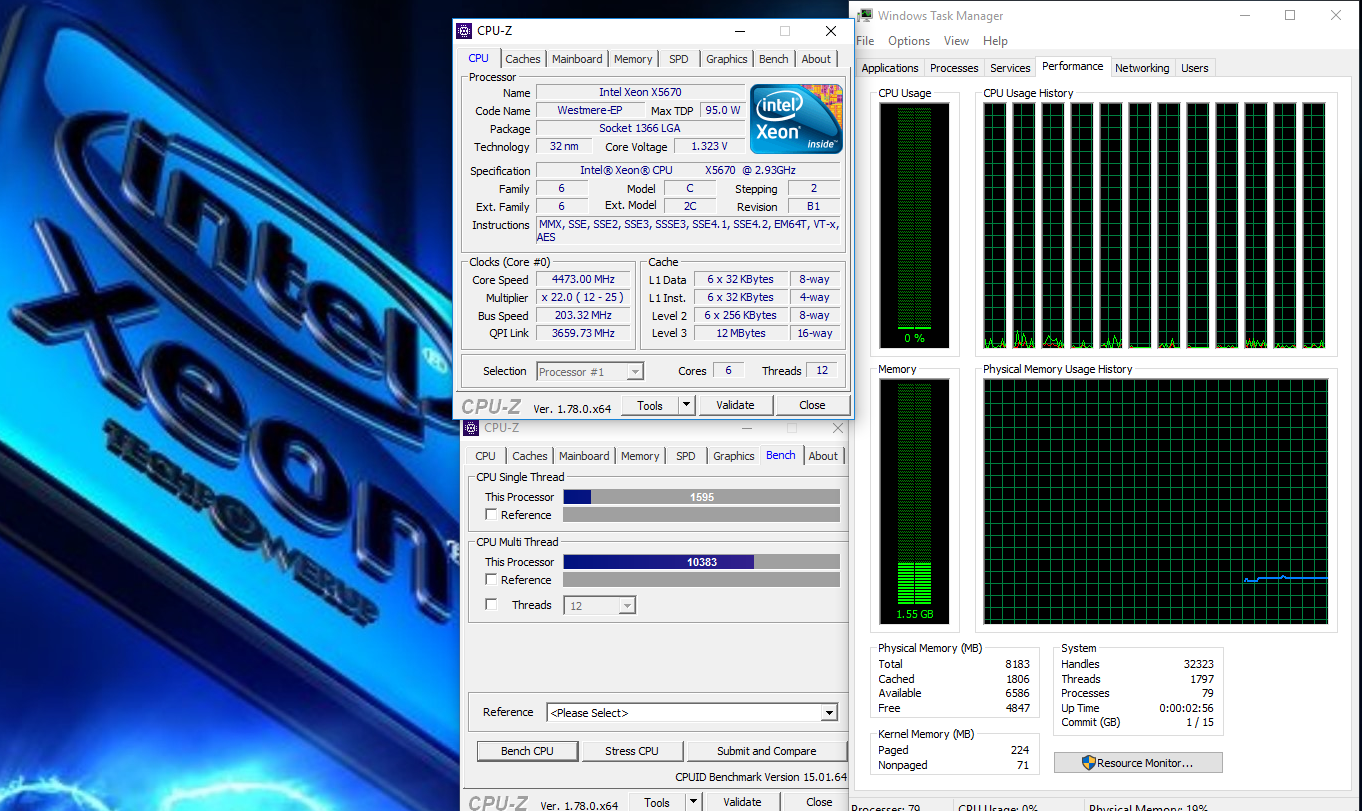Click Package value Socket 1366 LGA
This screenshot has width=1362, height=811.
[x=639, y=128]
